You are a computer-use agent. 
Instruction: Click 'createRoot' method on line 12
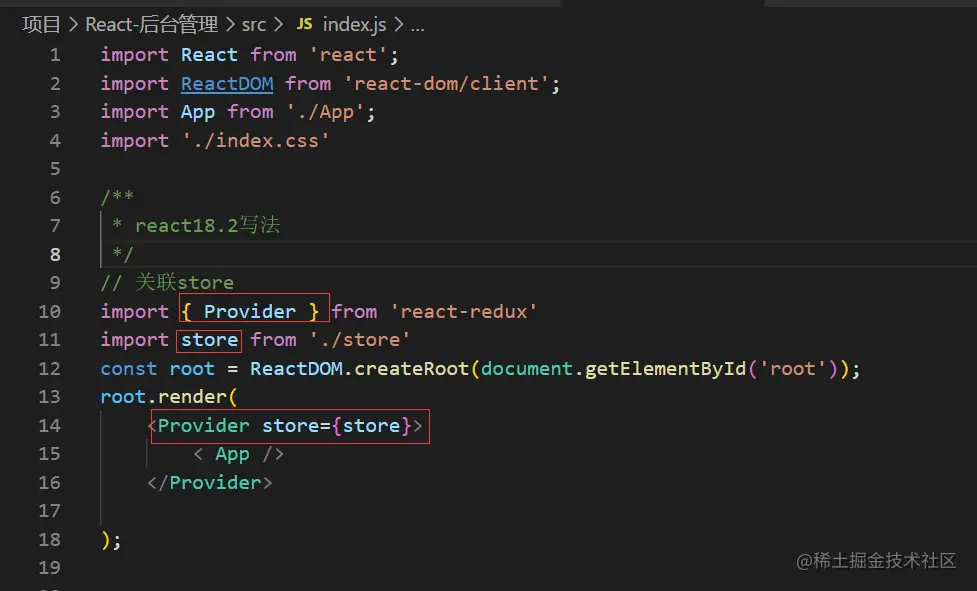411,369
